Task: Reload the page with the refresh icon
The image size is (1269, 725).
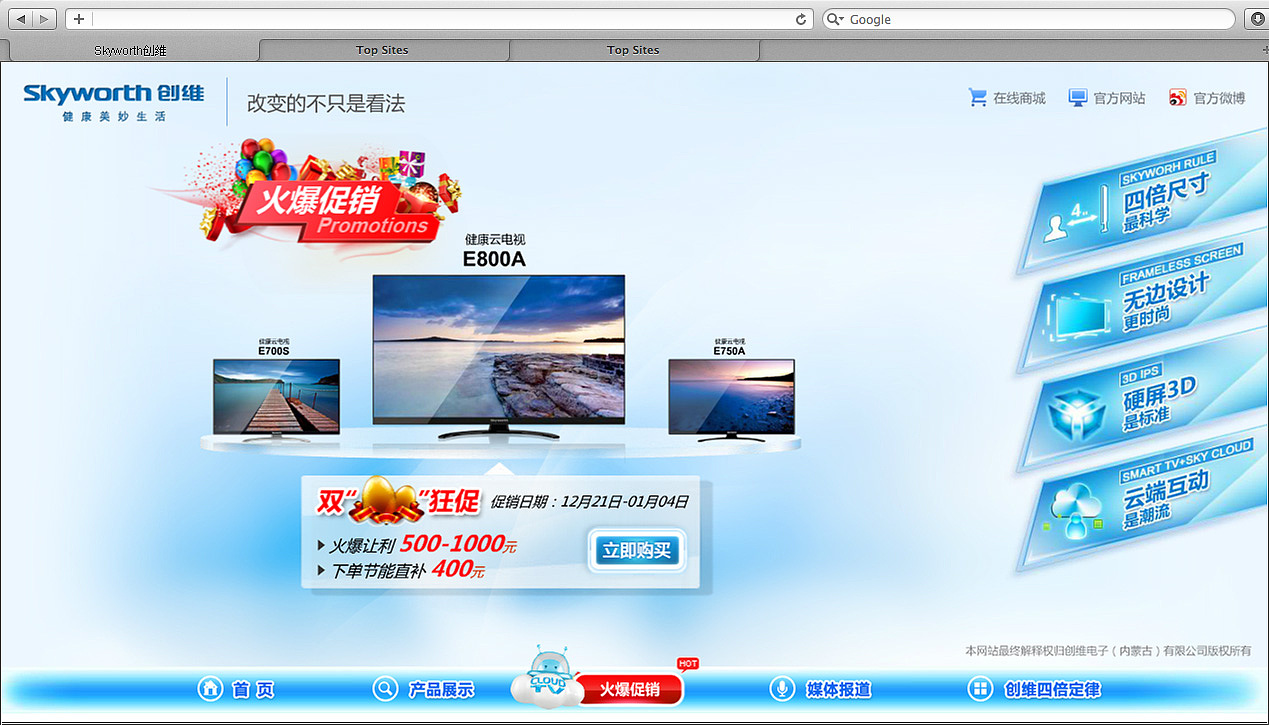Action: (801, 19)
